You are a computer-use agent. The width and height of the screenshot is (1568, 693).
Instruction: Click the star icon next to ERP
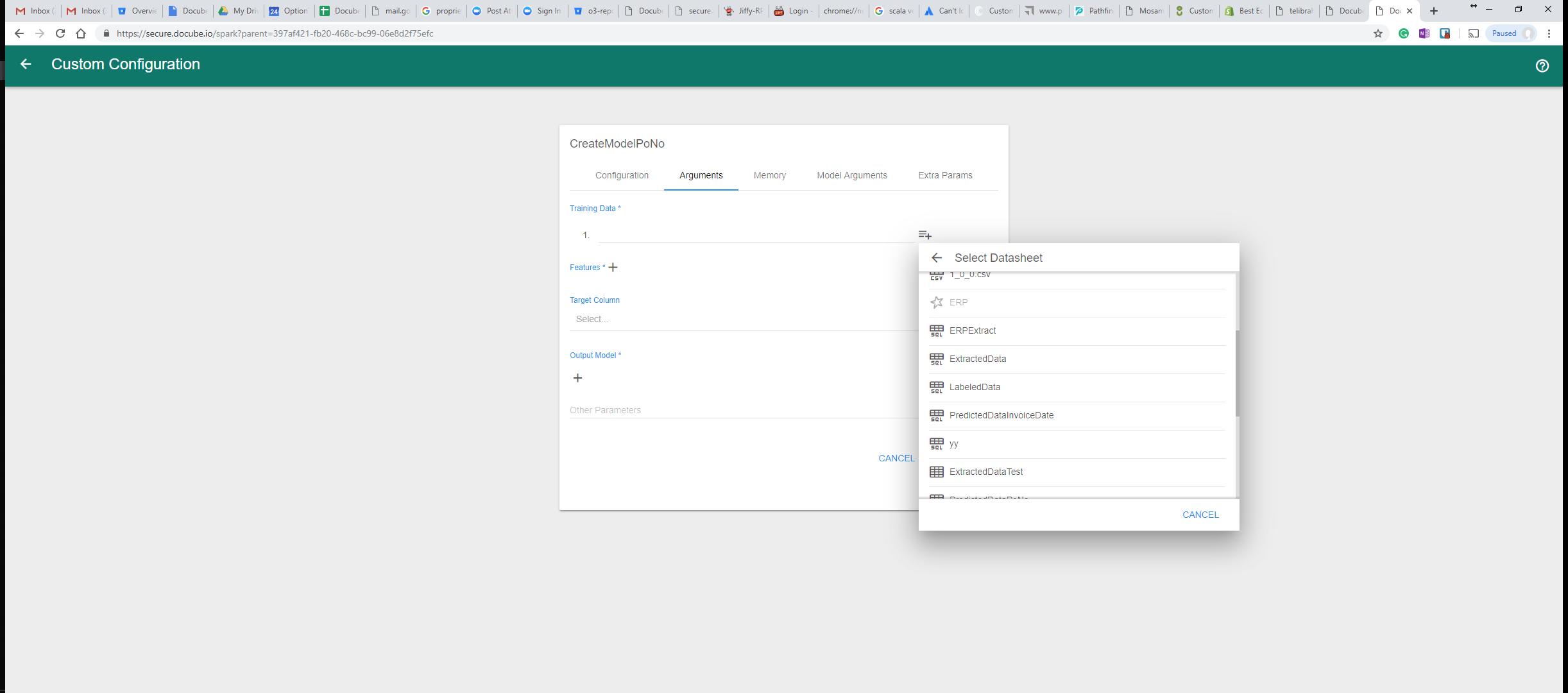936,302
